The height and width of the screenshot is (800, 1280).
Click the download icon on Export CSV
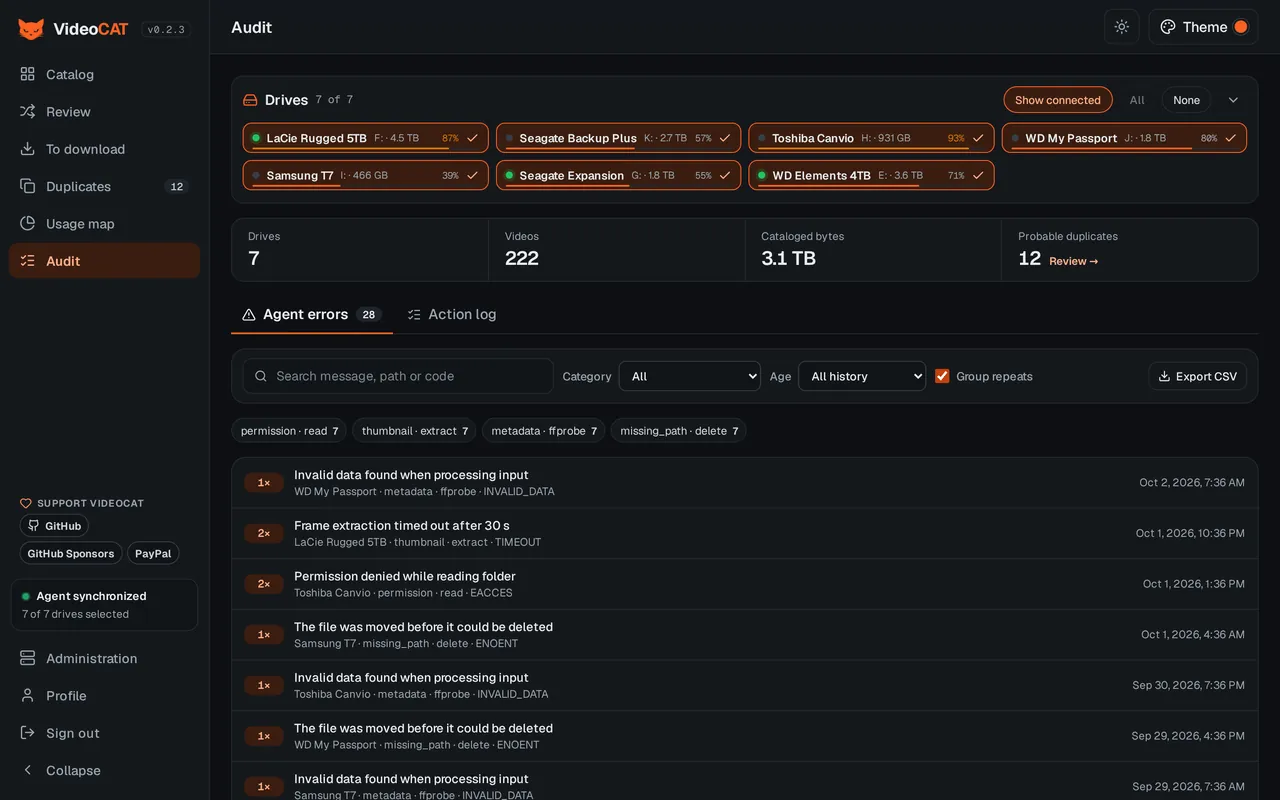click(1164, 376)
